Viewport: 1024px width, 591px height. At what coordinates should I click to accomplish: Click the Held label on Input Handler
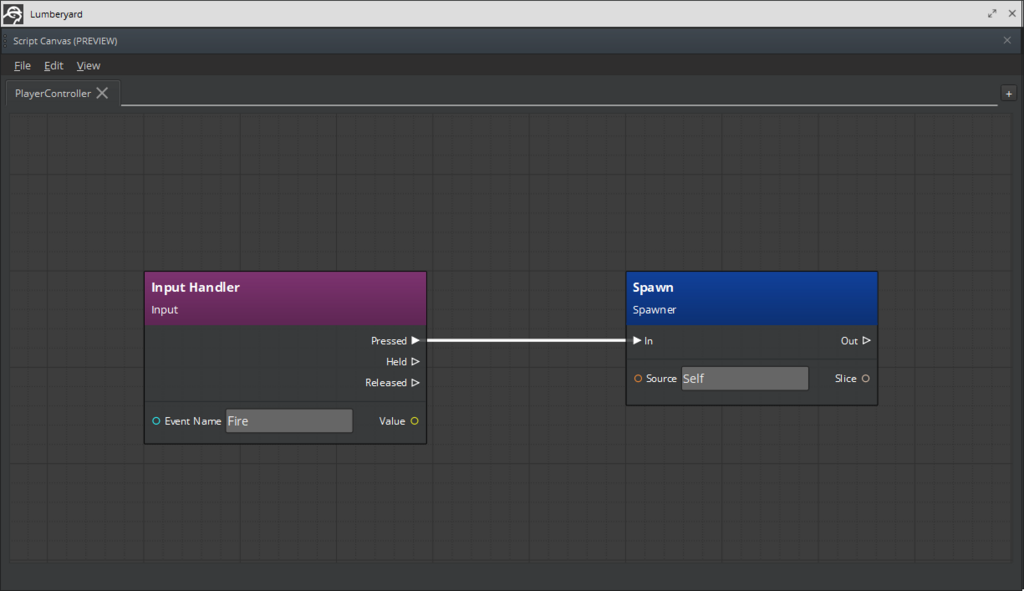pos(396,362)
